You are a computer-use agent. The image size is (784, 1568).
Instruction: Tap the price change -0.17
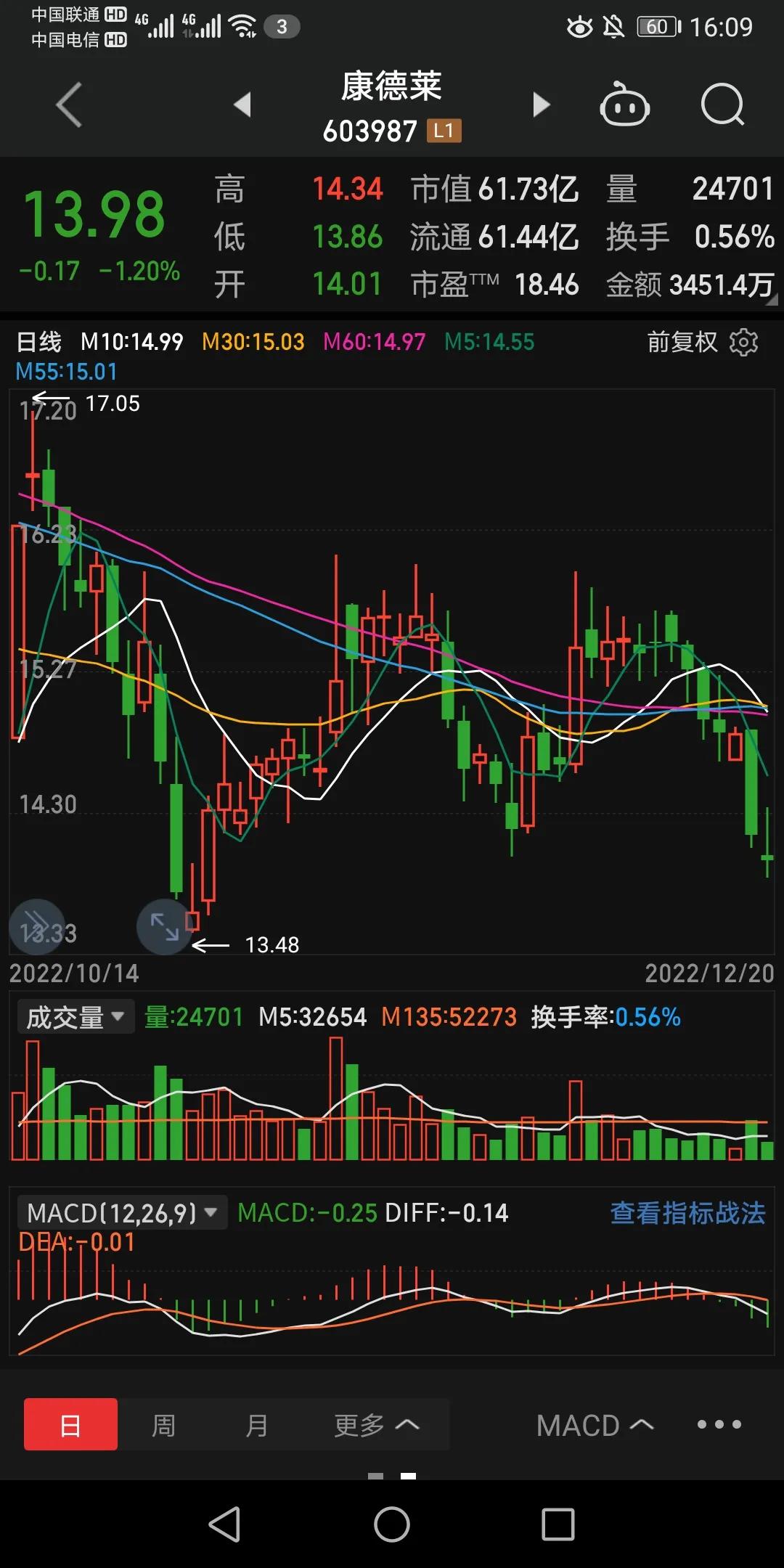[49, 271]
